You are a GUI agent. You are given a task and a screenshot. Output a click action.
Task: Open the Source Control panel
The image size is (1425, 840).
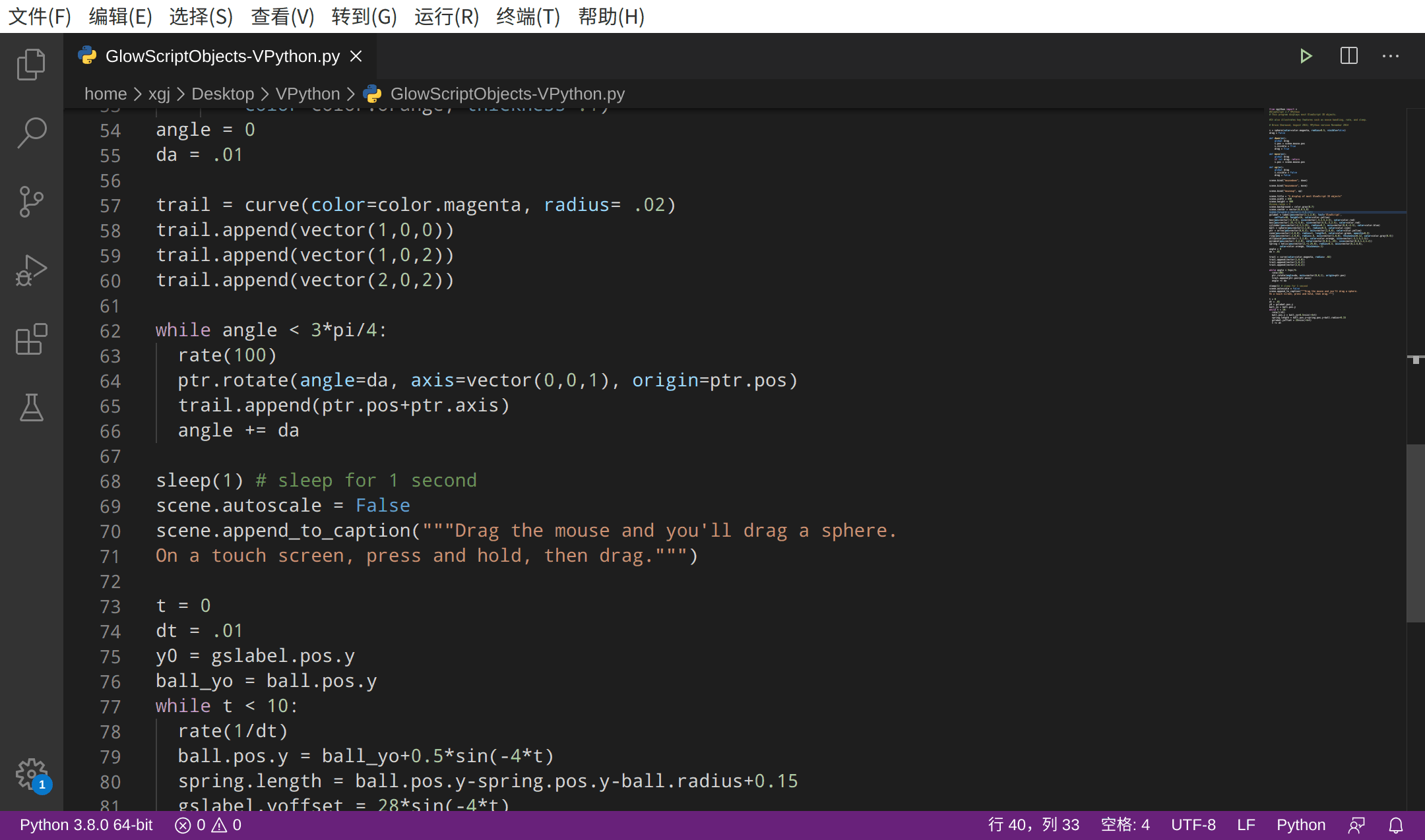pyautogui.click(x=31, y=202)
